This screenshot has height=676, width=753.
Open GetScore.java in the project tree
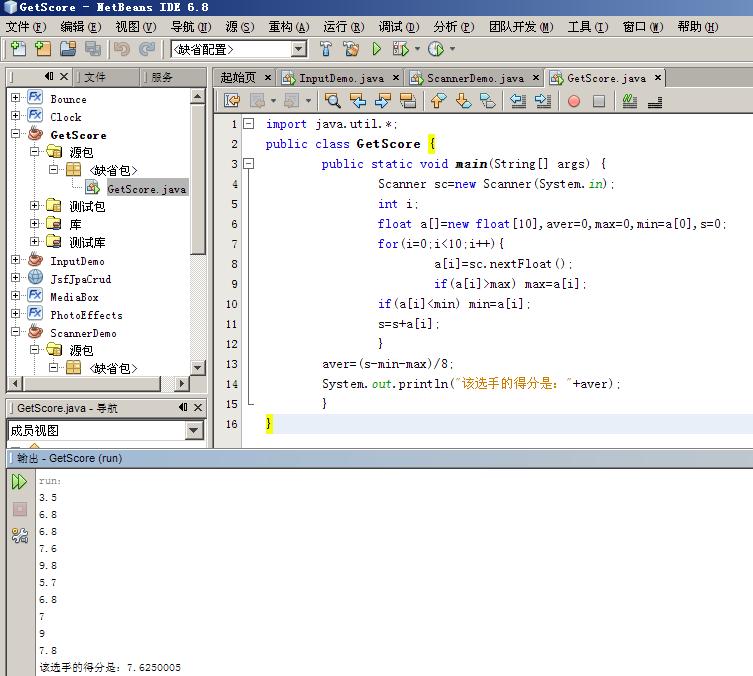[146, 188]
